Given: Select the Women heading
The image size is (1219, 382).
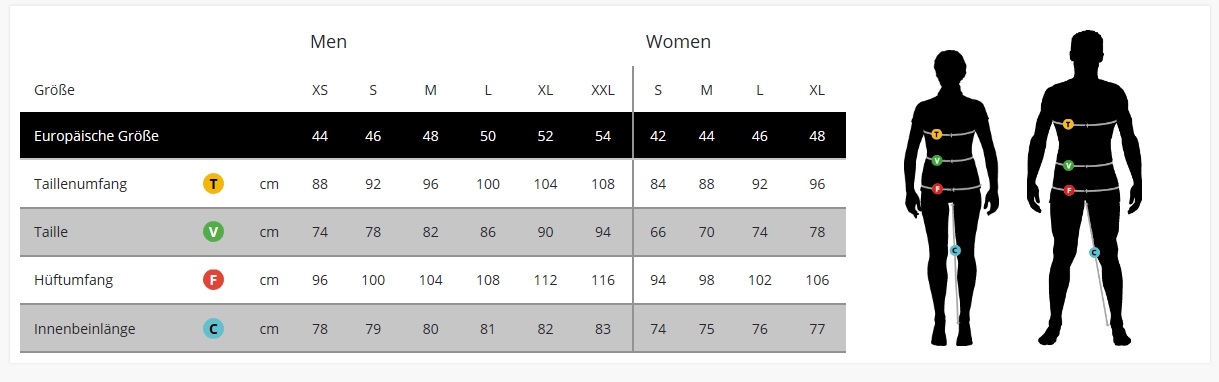Looking at the screenshot, I should point(678,42).
